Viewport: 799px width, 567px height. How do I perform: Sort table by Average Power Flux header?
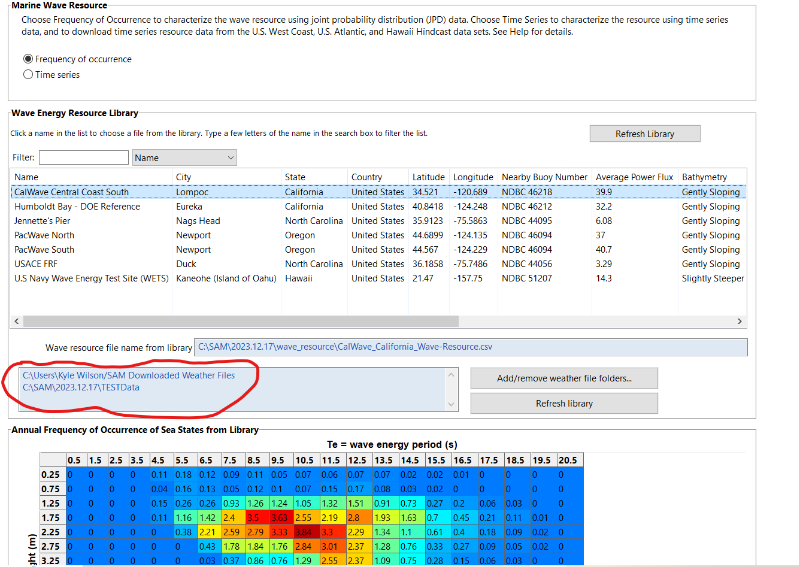[x=633, y=177]
